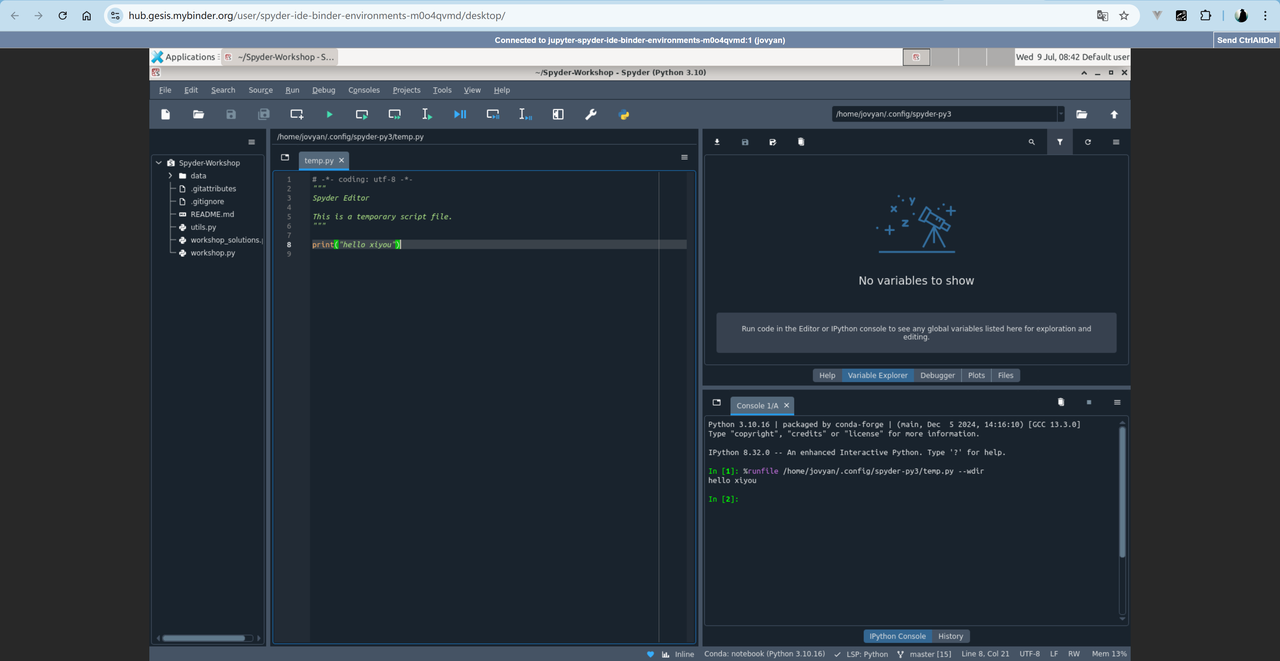
Task: Open the console pane options menu
Action: pyautogui.click(x=1116, y=402)
